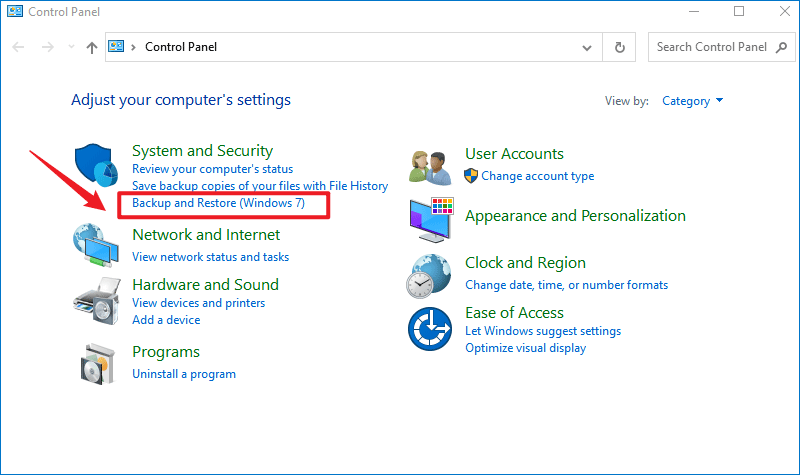Click the Programs disc box icon
Viewport: 800px width, 475px height.
coord(98,364)
